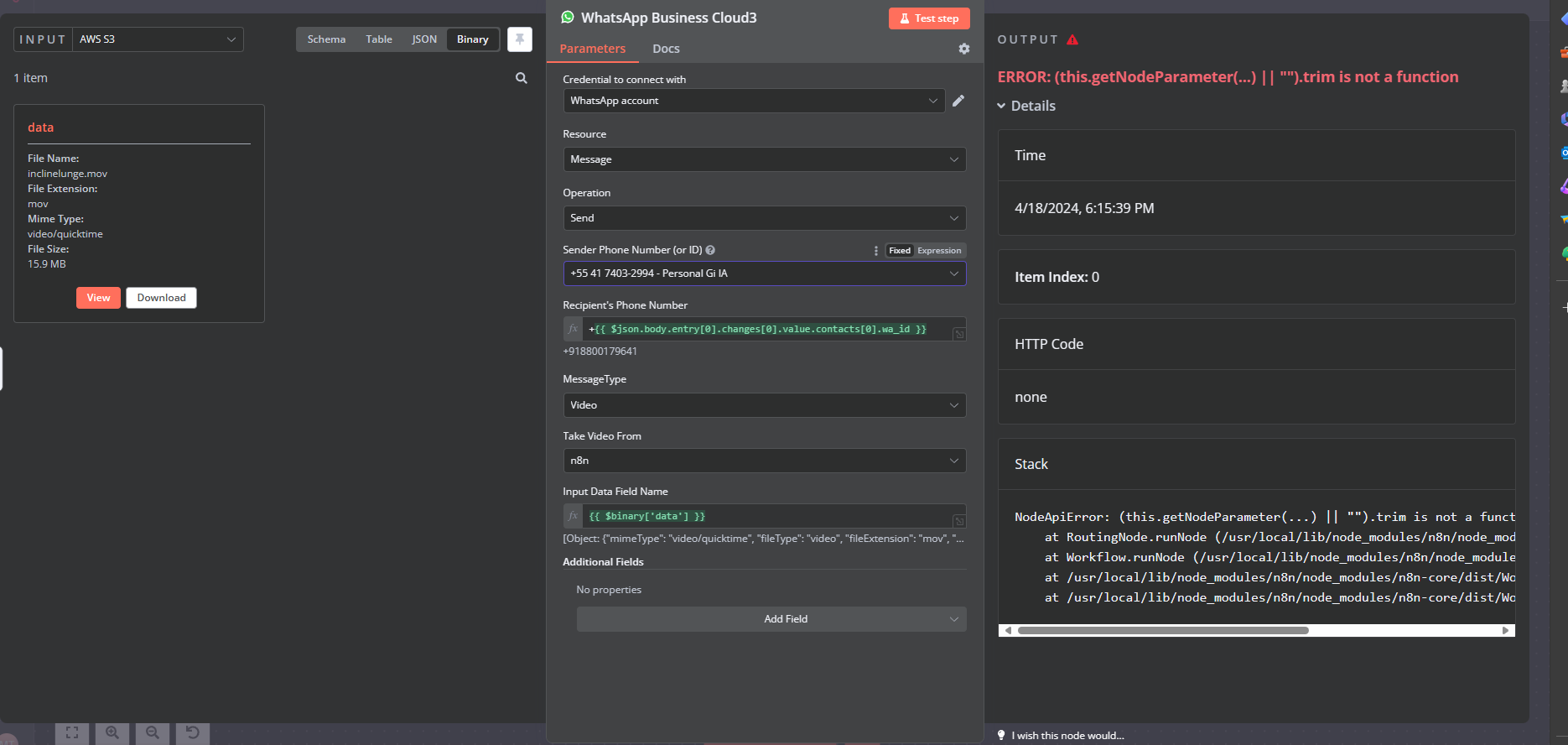Select the Parameters tab

pos(592,49)
